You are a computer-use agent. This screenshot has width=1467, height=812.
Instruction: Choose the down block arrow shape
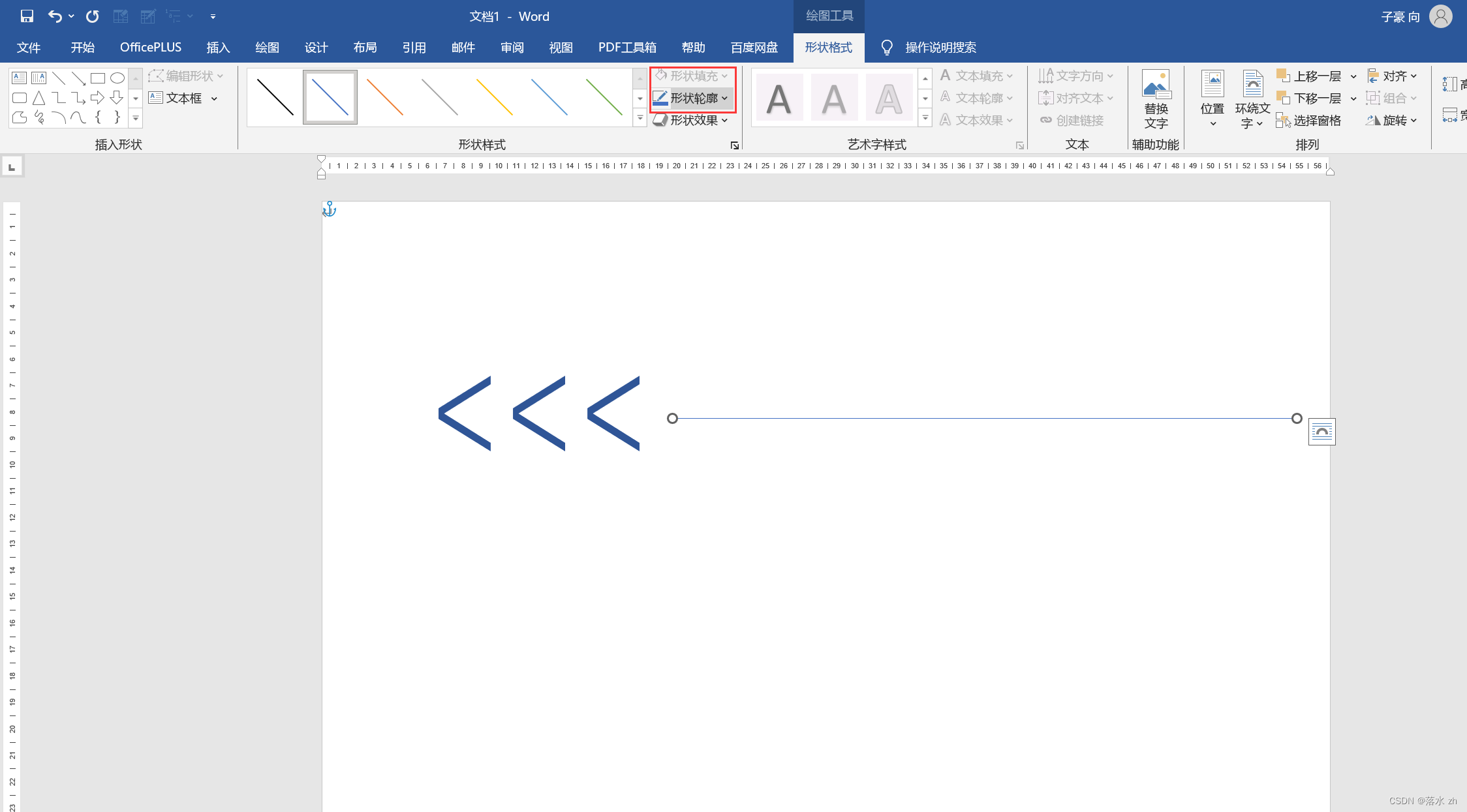click(117, 98)
